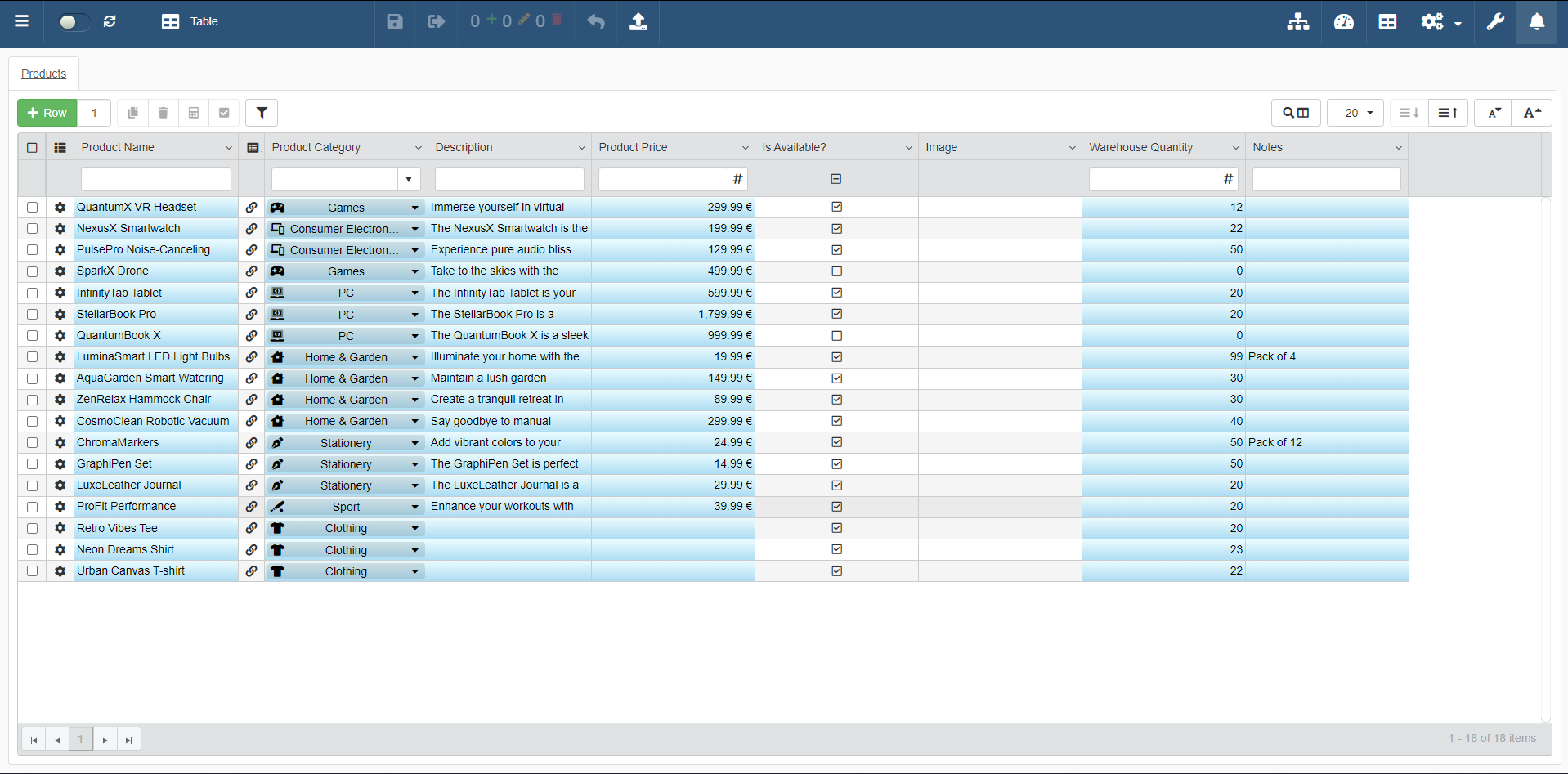Click the undo arrow icon in top bar
The width and height of the screenshot is (1568, 774).
(x=596, y=22)
